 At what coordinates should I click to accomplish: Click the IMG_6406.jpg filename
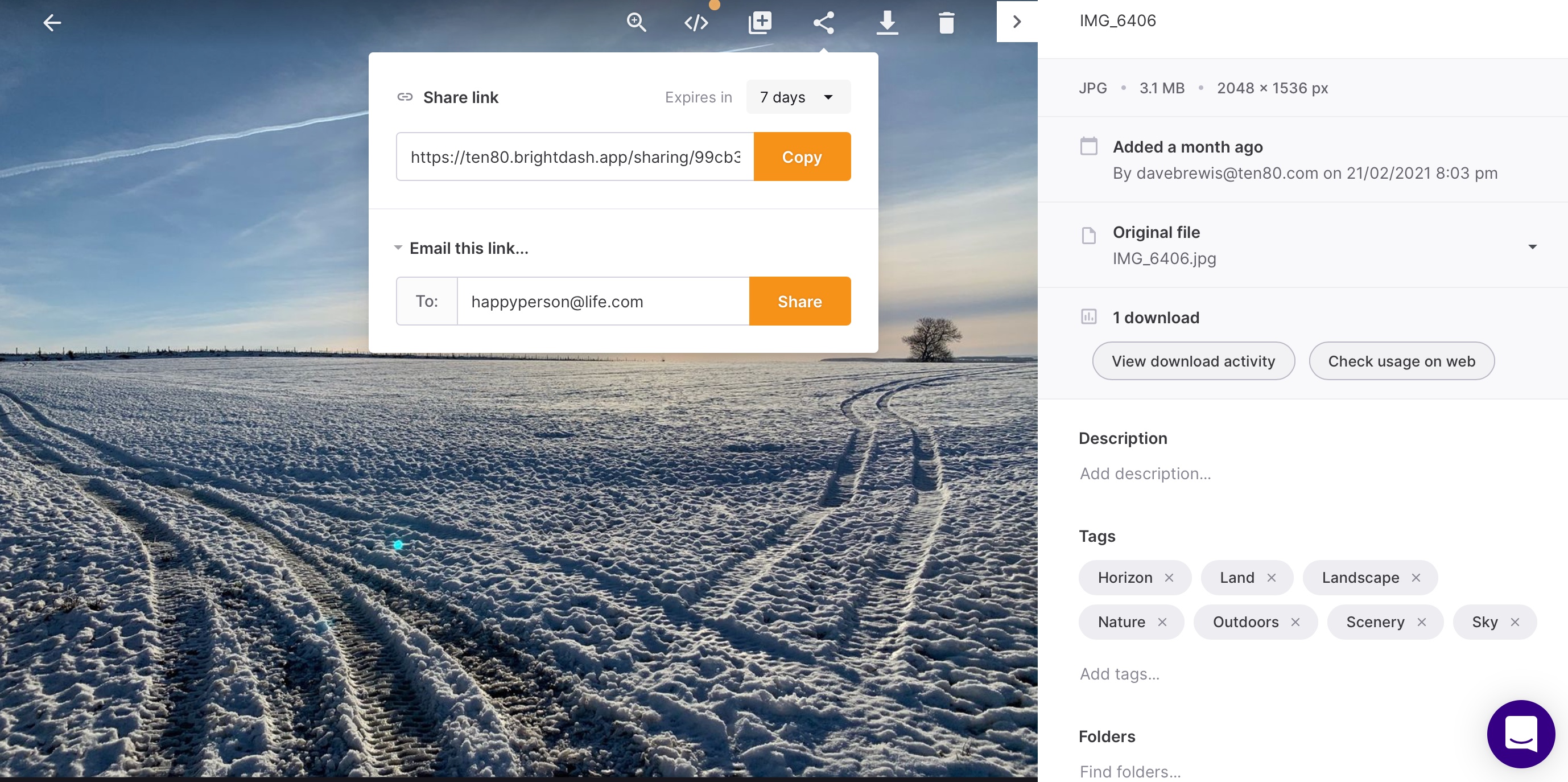coord(1164,258)
